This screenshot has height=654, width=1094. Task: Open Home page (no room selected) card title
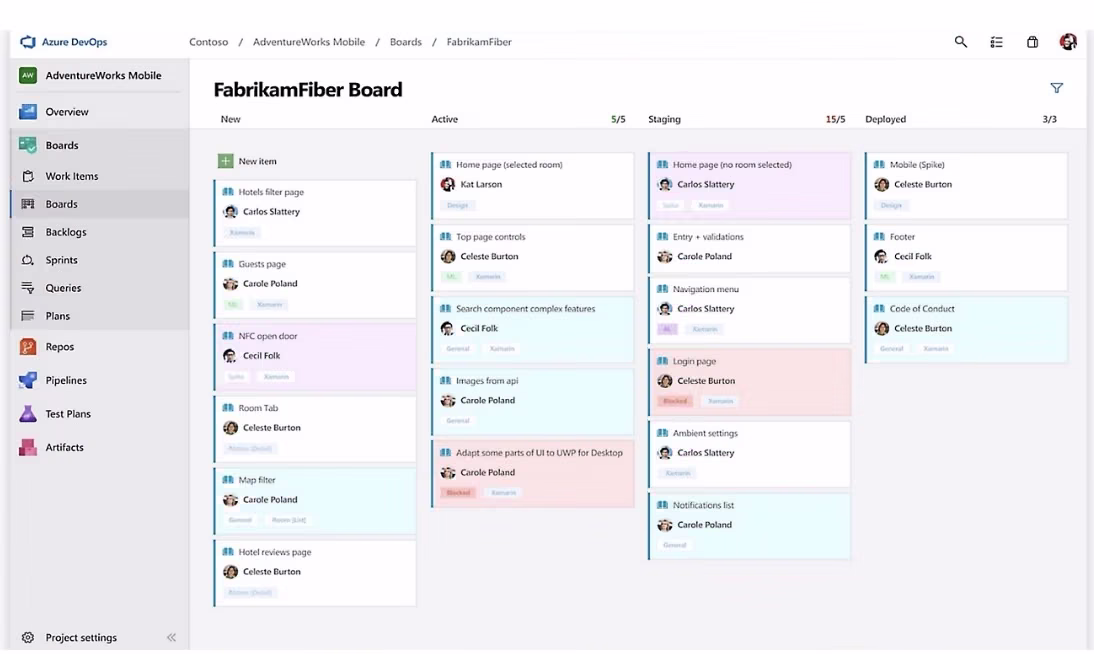tap(732, 165)
